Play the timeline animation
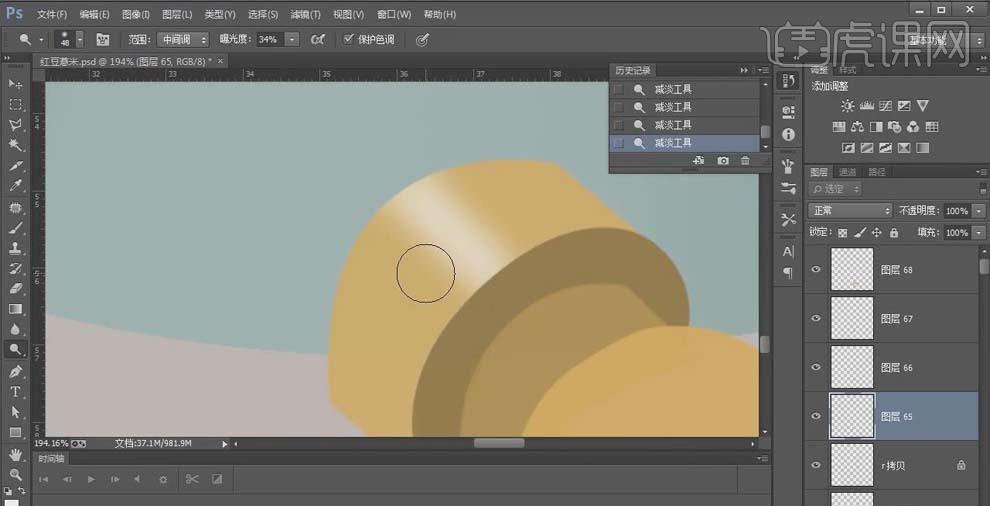This screenshot has width=990, height=506. 91,479
